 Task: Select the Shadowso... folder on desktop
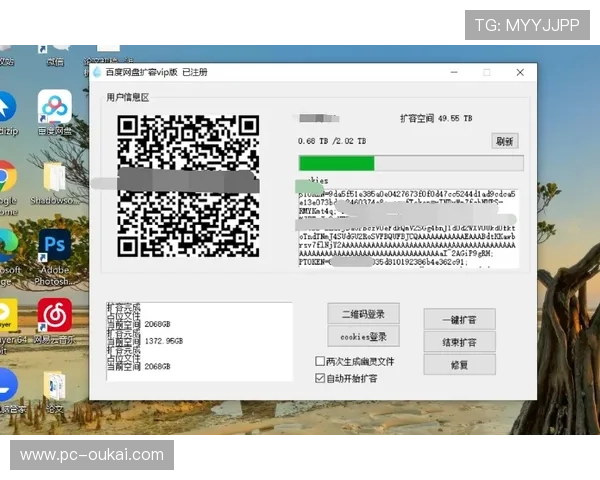point(55,183)
